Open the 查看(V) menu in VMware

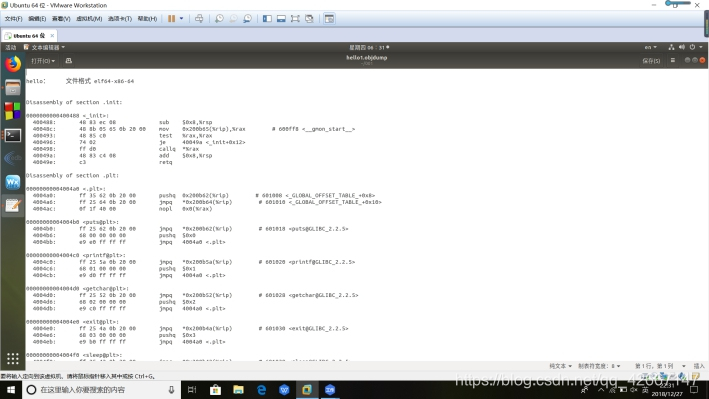[61, 19]
